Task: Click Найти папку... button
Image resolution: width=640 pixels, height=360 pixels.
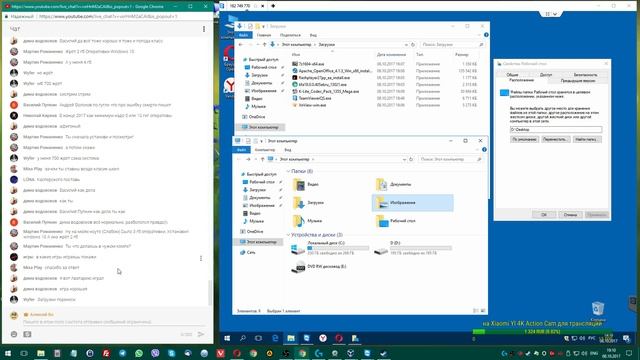Action: tap(586, 140)
